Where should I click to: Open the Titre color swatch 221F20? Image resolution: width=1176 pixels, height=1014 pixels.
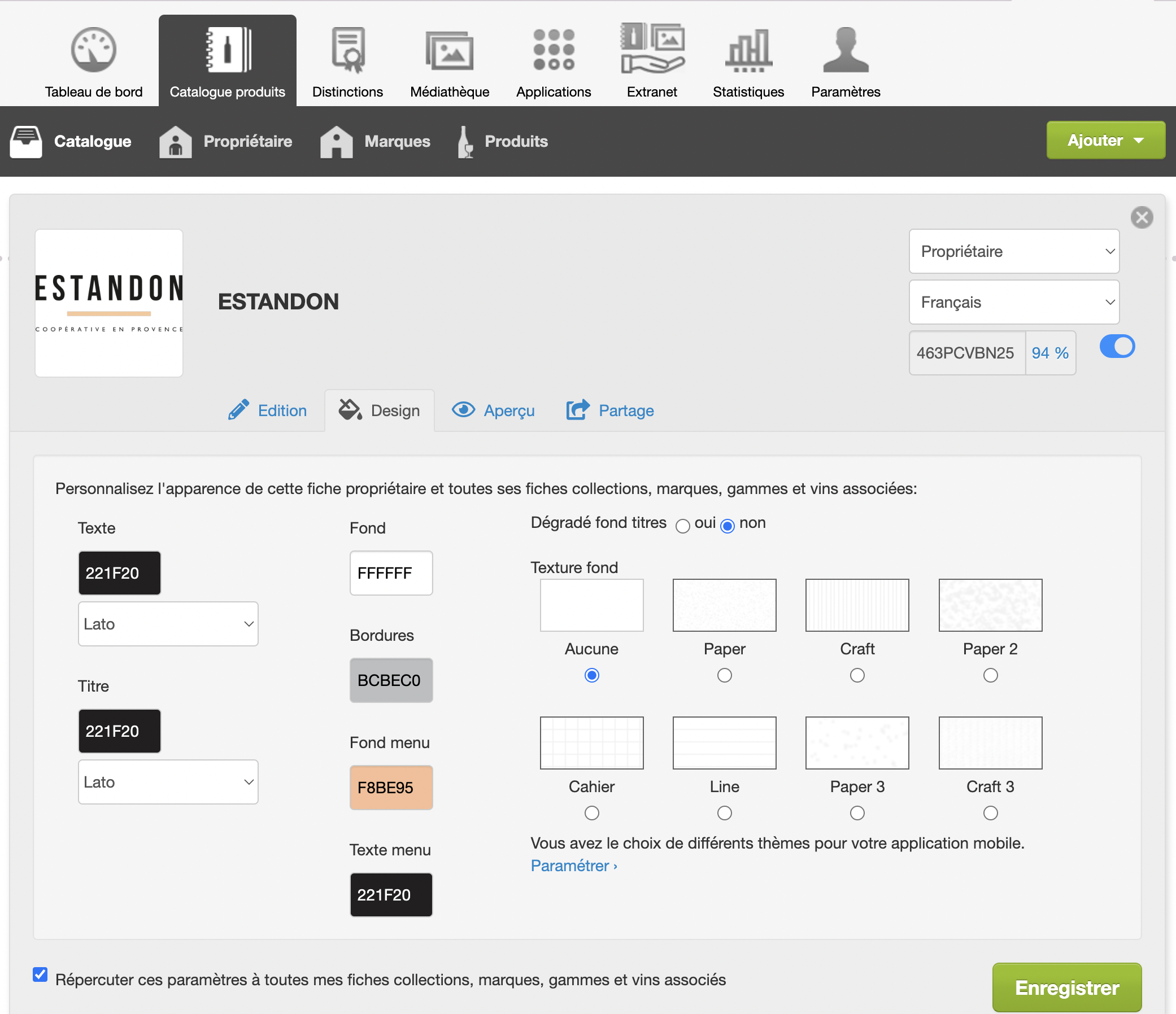pyautogui.click(x=119, y=731)
